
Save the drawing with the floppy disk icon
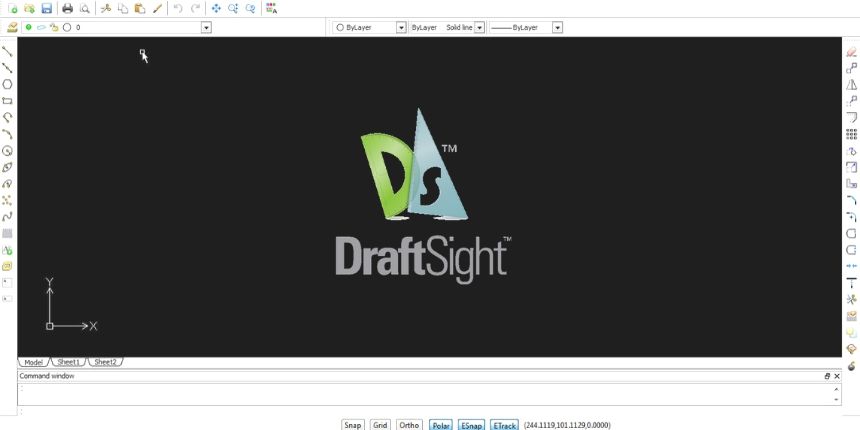pos(47,8)
